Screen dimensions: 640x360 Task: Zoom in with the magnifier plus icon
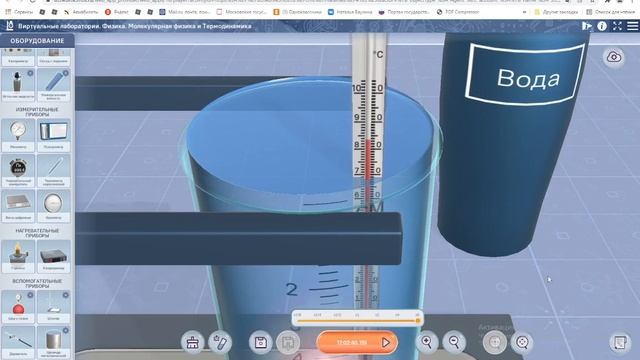pyautogui.click(x=427, y=342)
